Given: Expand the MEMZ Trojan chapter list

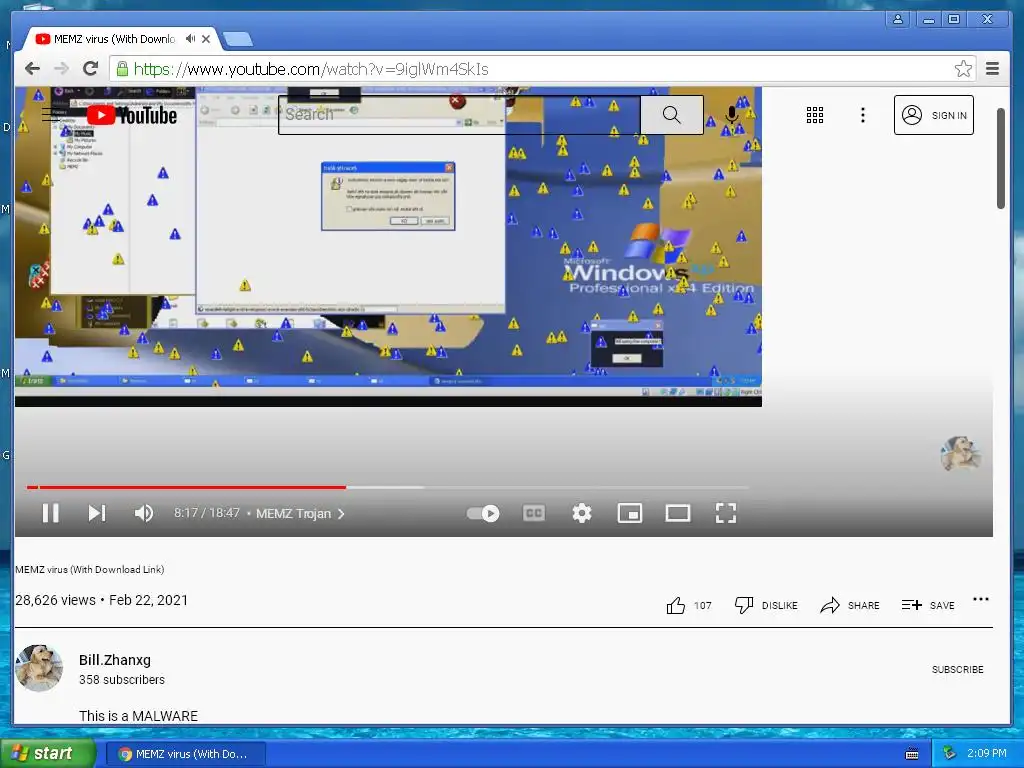Looking at the screenshot, I should coord(300,513).
